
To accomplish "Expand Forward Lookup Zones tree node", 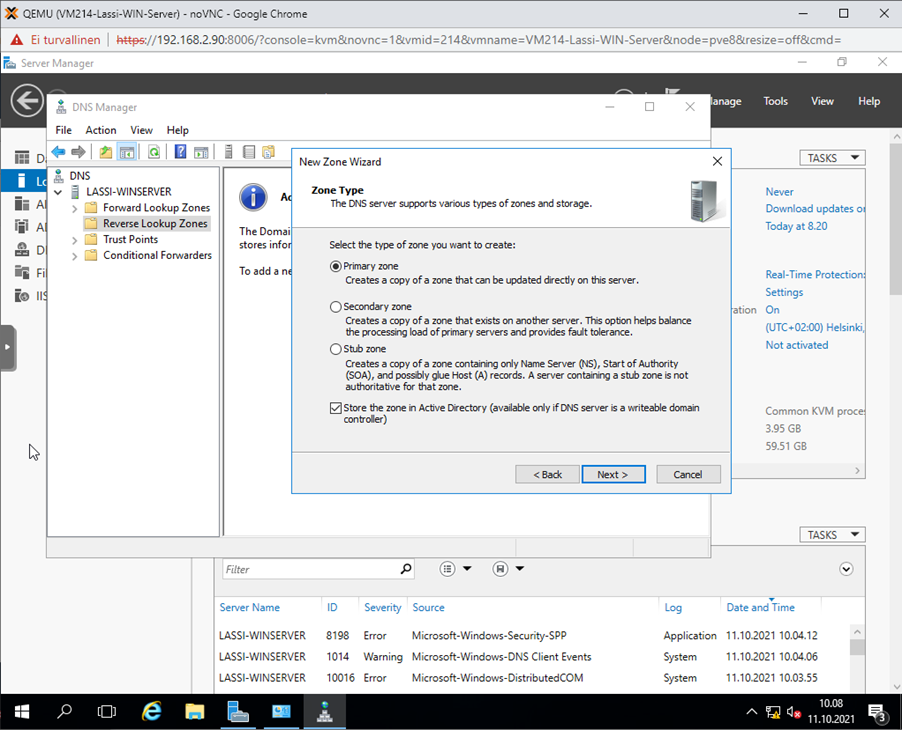I will [74, 208].
